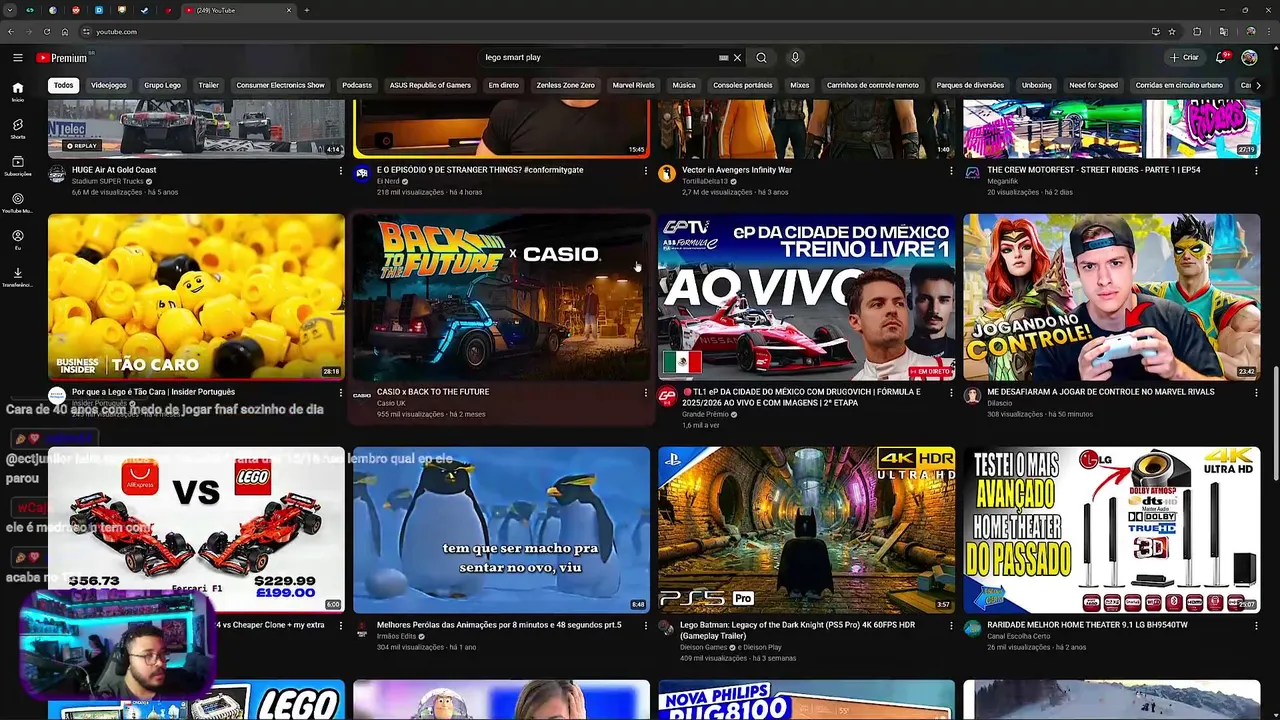Open options for HUGE Air At Gold Coast
Screen dimensions: 1280x720
(x=340, y=170)
